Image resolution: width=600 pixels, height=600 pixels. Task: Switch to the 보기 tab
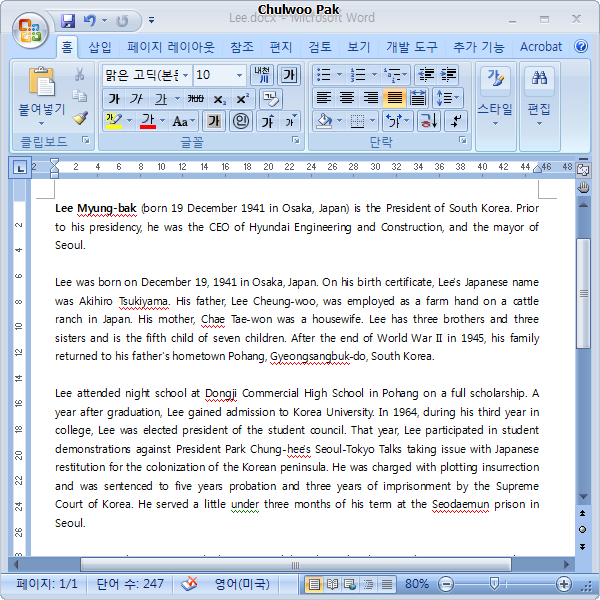pyautogui.click(x=359, y=47)
